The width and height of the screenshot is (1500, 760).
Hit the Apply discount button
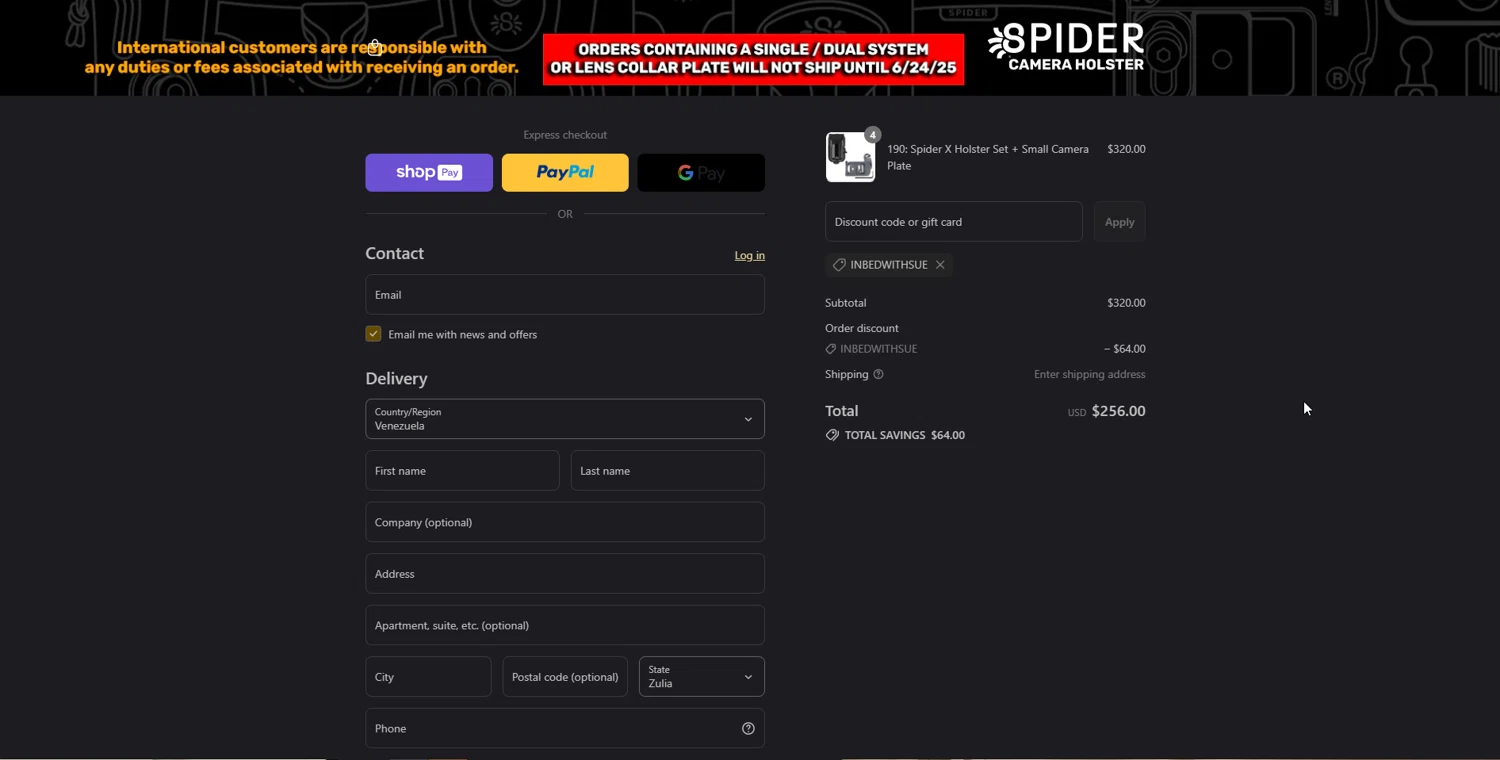1119,222
